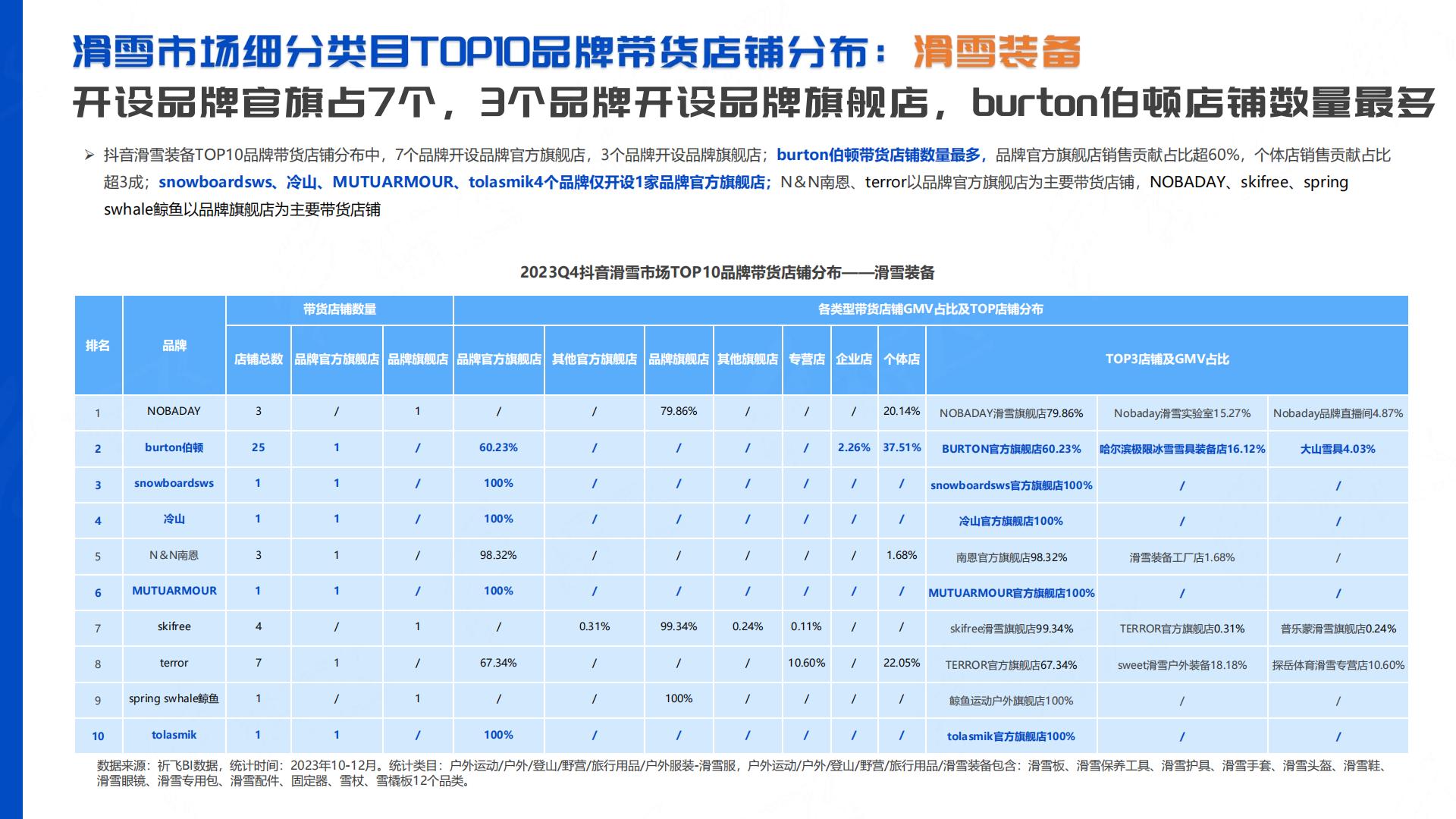
Task: Select the 37.51% value in burton row
Action: 902,447
